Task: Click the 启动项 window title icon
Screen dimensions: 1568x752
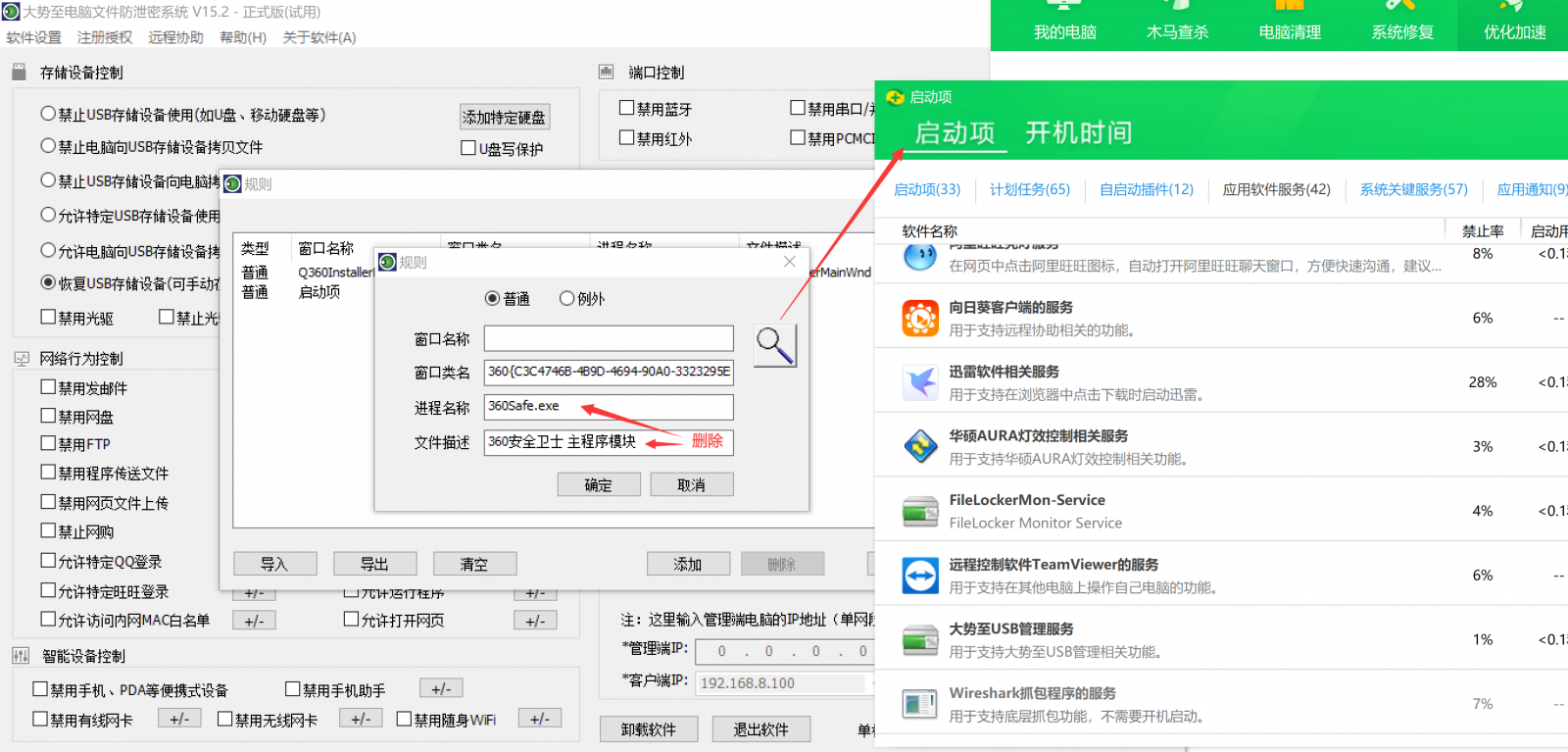Action: click(895, 97)
